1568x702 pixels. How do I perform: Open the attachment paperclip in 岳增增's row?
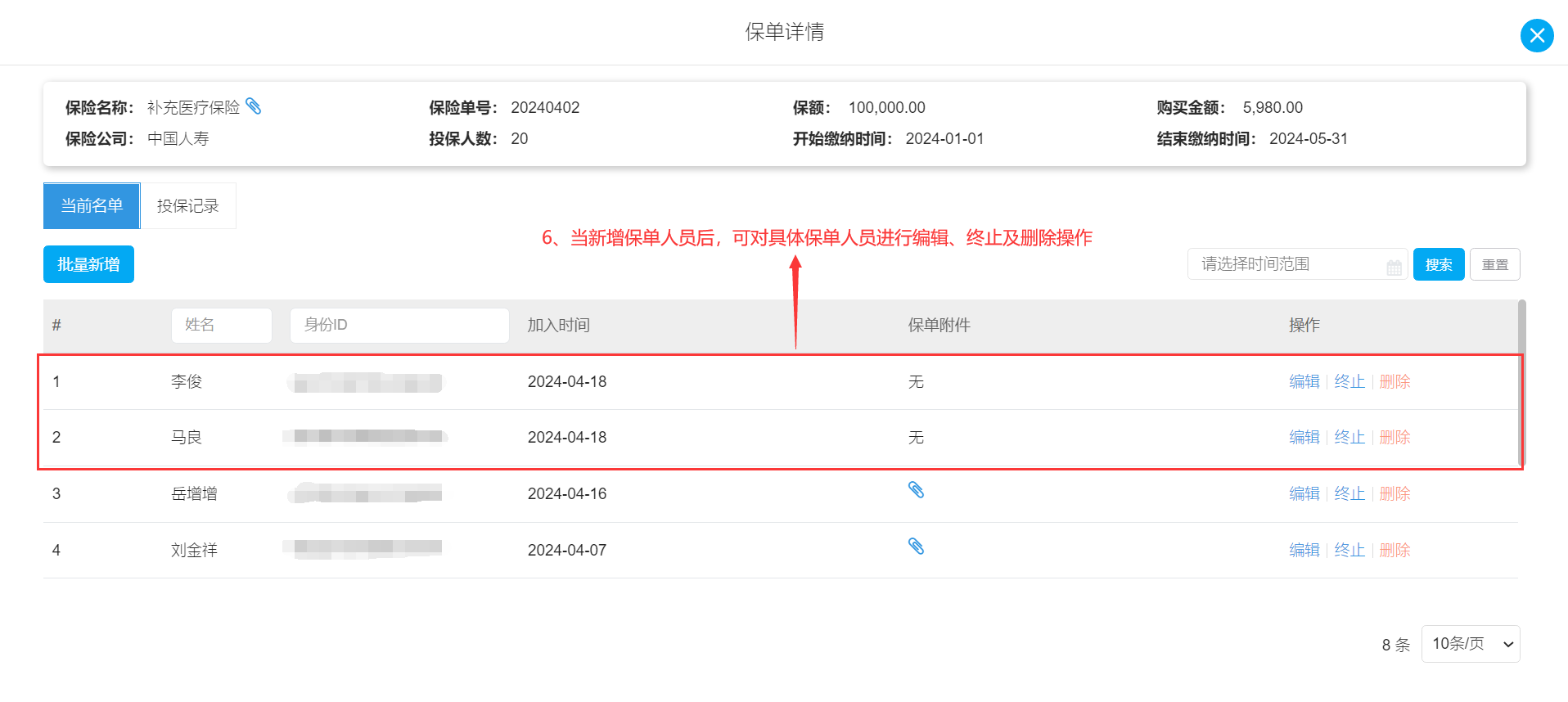[916, 490]
